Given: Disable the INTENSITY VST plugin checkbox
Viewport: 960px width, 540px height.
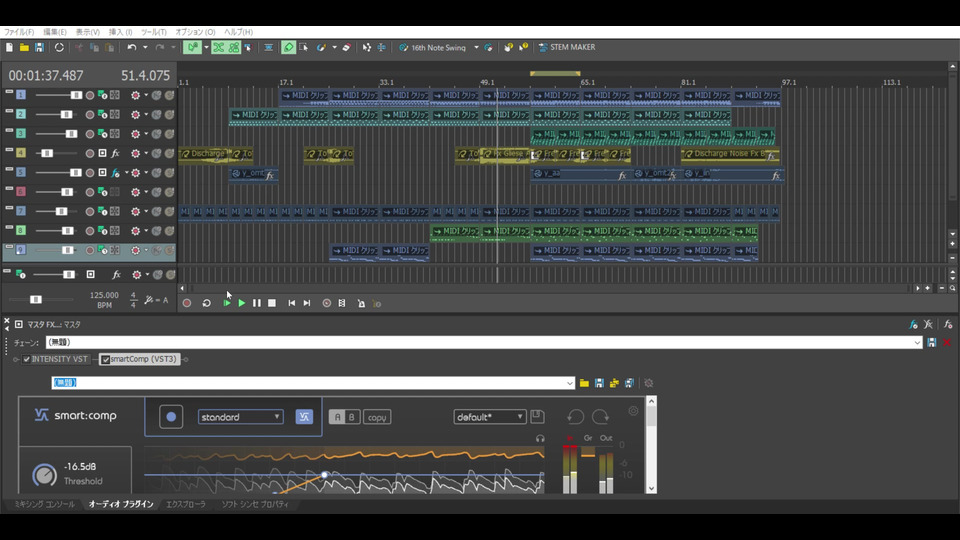Looking at the screenshot, I should (27, 359).
